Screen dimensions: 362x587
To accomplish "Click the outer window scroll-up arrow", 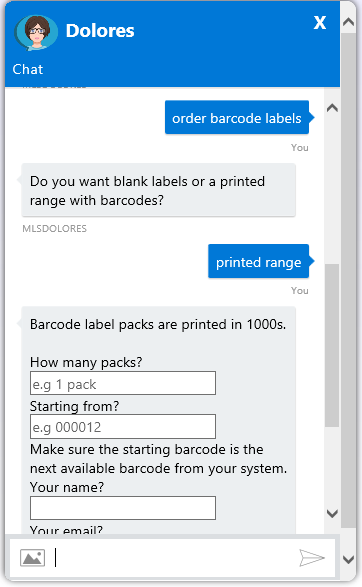I will [349, 21].
